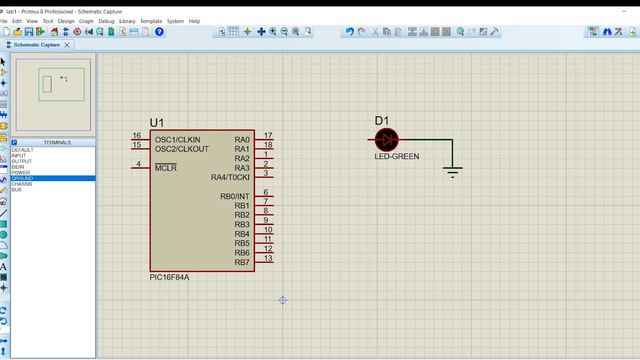Open the Help menu
This screenshot has height=360, width=640.
point(194,21)
